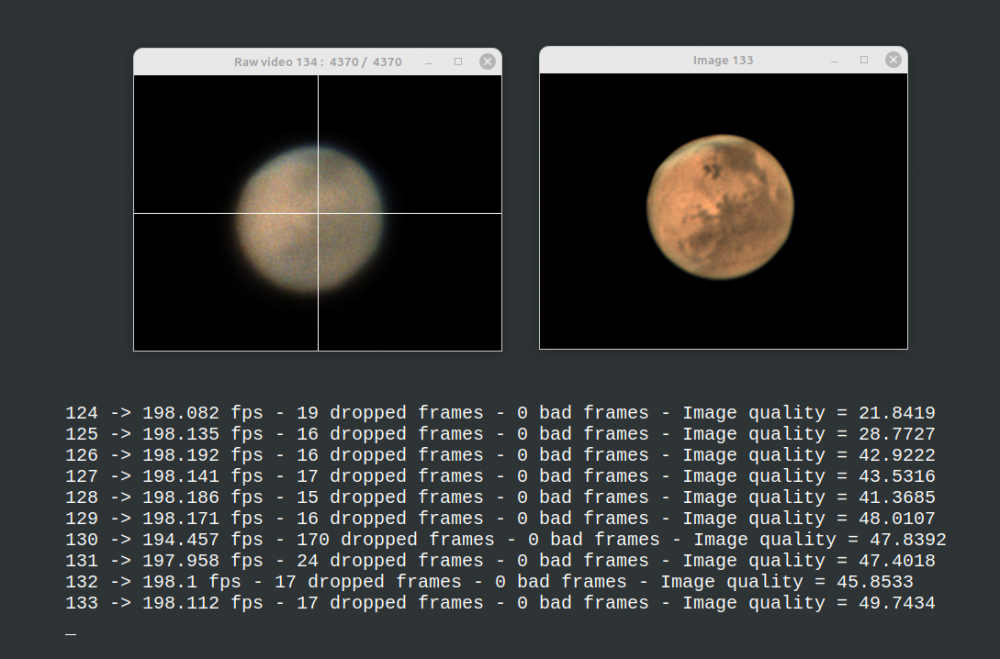Screen dimensions: 1000x659
Task: Click terminal line 129 with quality 48.0107
Action: pyautogui.click(x=500, y=518)
